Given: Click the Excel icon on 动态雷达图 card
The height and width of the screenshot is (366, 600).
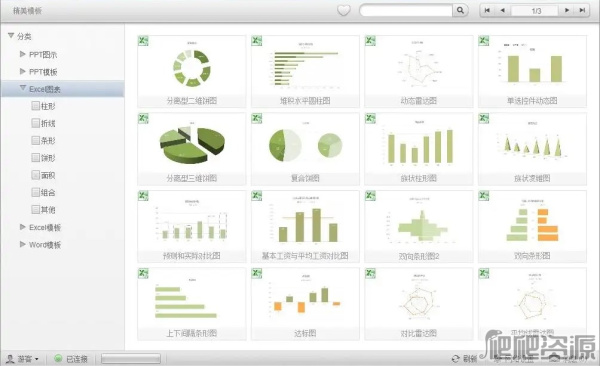Looking at the screenshot, I should tap(370, 41).
